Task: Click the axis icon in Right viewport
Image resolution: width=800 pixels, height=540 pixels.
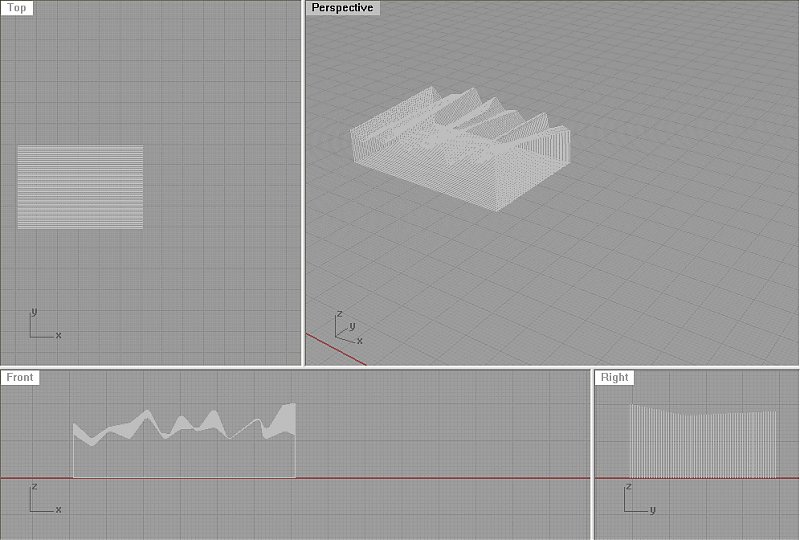Action: click(639, 498)
